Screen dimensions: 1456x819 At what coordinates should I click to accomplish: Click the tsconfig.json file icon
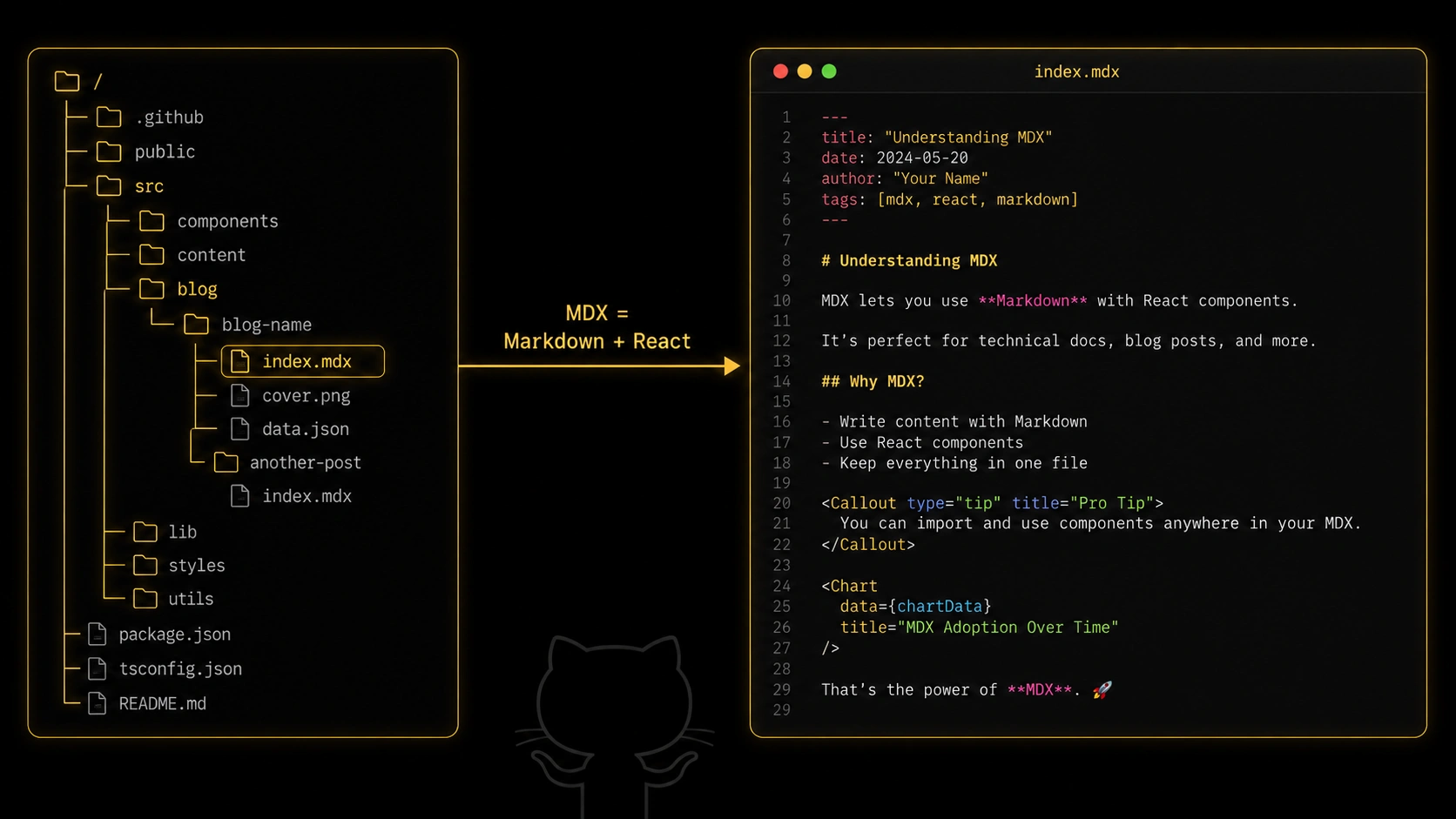tap(98, 668)
